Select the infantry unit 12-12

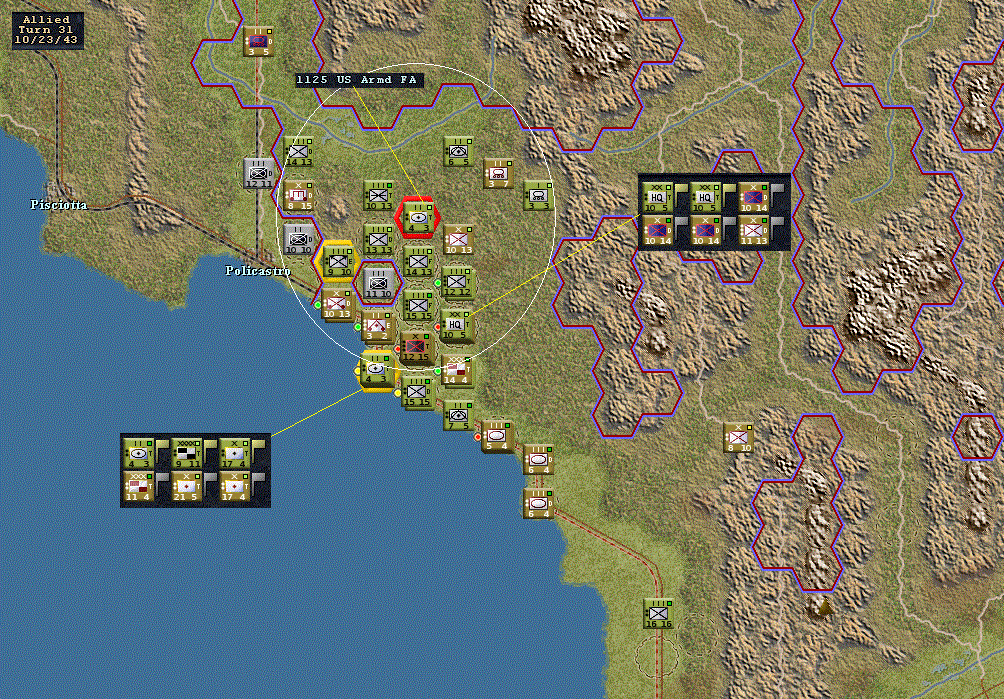tap(457, 282)
